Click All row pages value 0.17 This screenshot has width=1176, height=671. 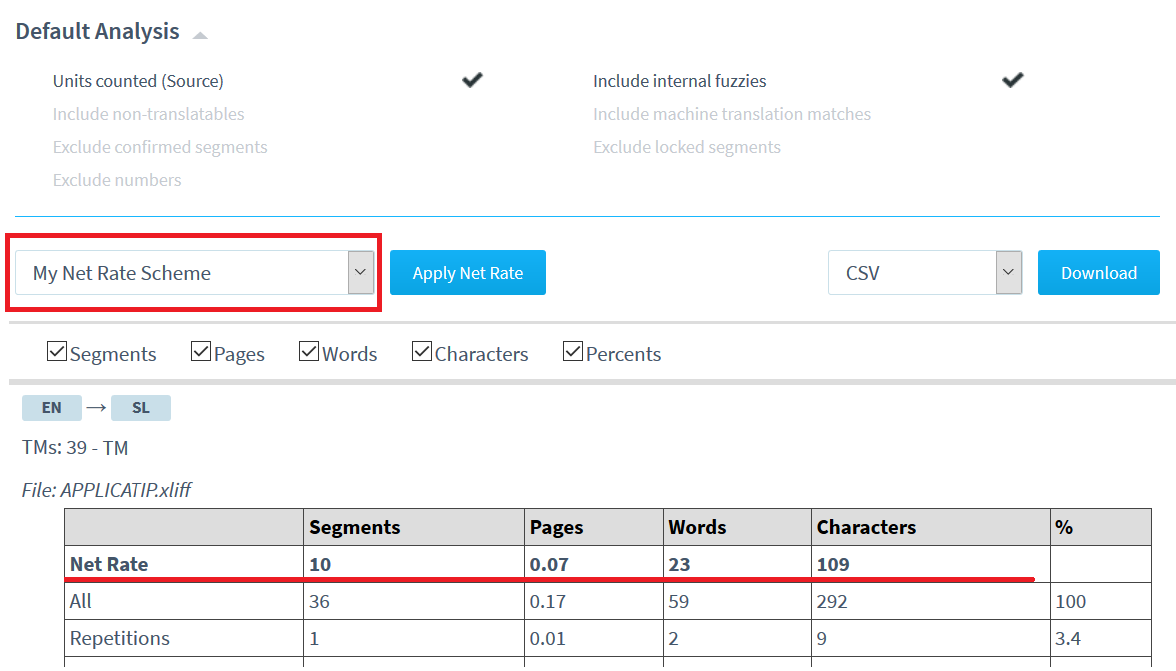click(548, 601)
